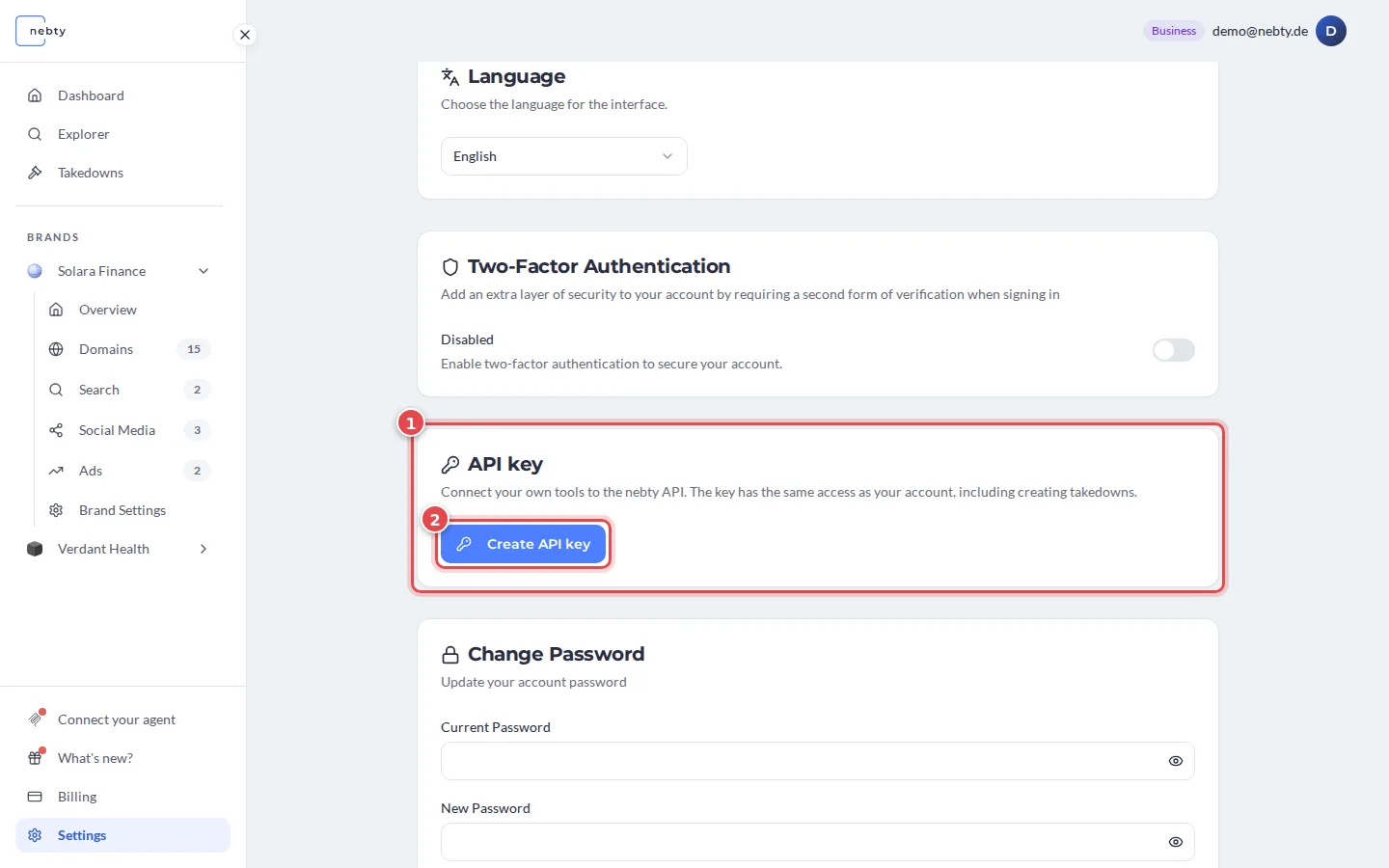Click the Domains globe icon

(x=56, y=349)
